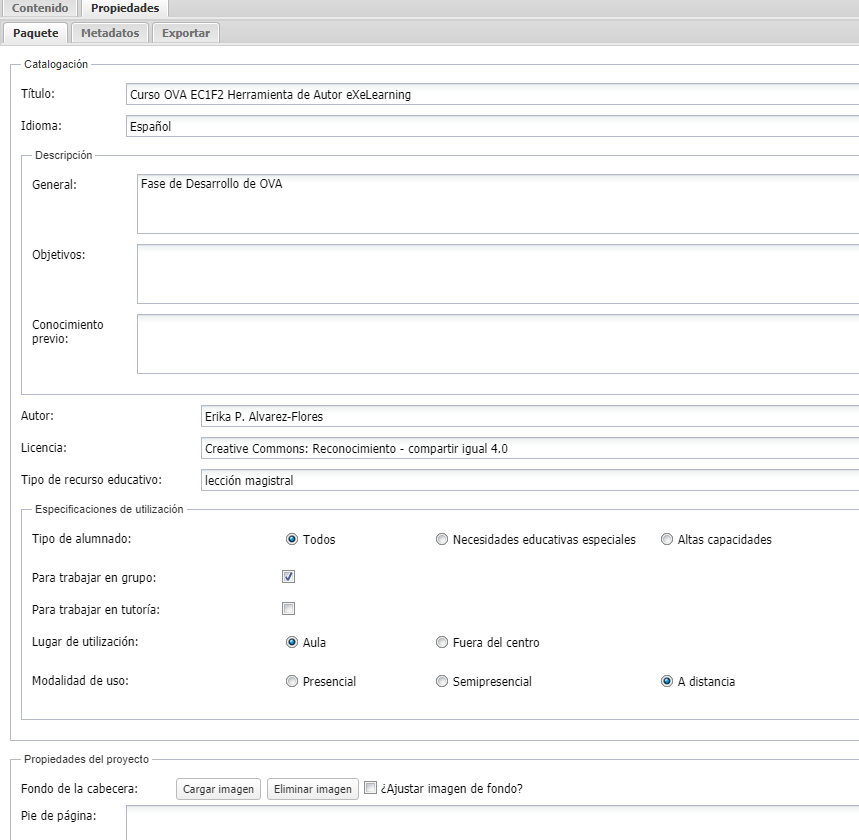
Task: Select Presencial modality radio button
Action: tap(292, 682)
